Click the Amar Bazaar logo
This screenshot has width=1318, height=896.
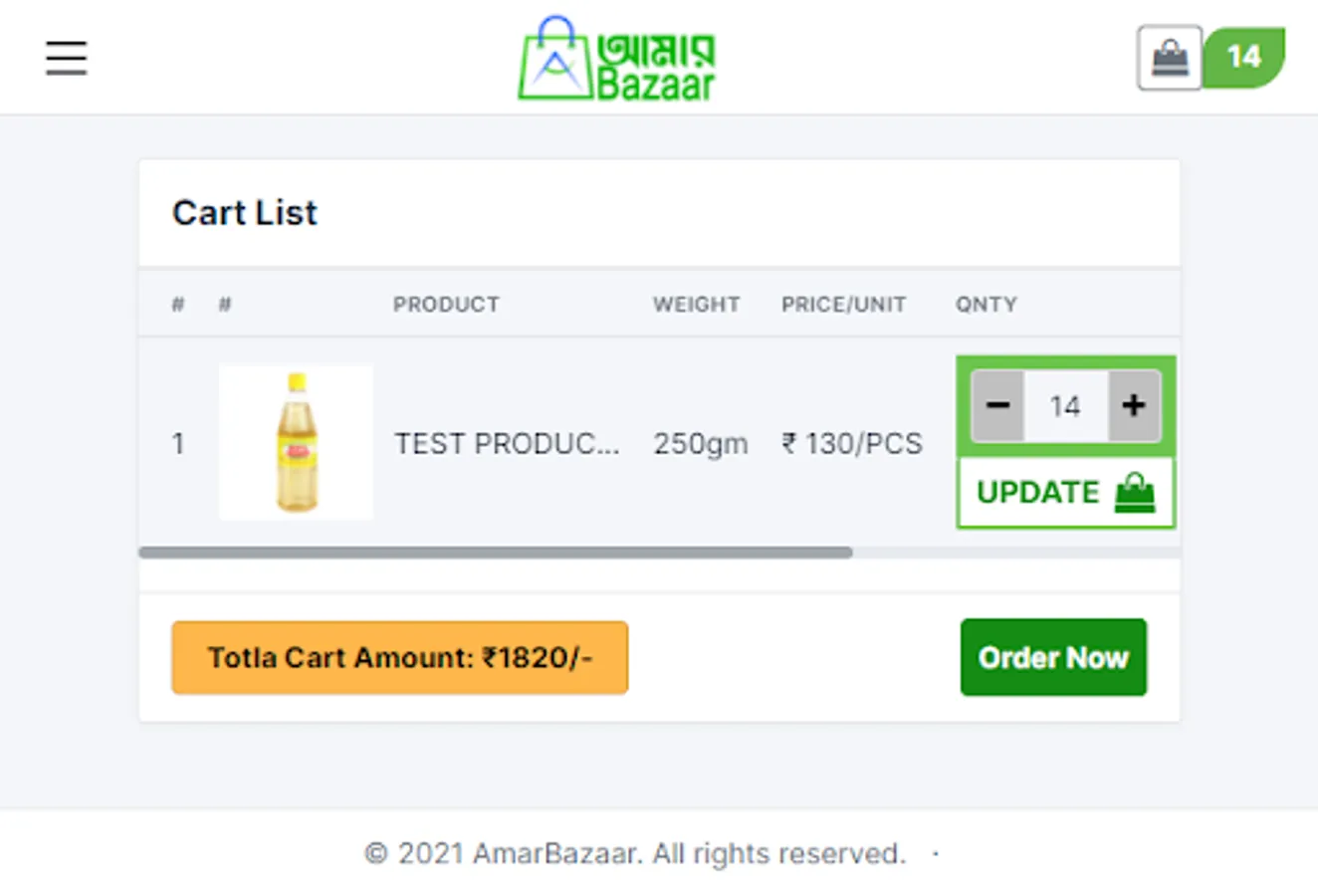pos(616,59)
